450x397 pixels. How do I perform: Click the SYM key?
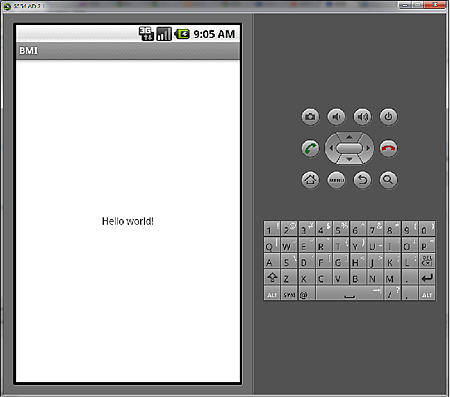click(289, 293)
